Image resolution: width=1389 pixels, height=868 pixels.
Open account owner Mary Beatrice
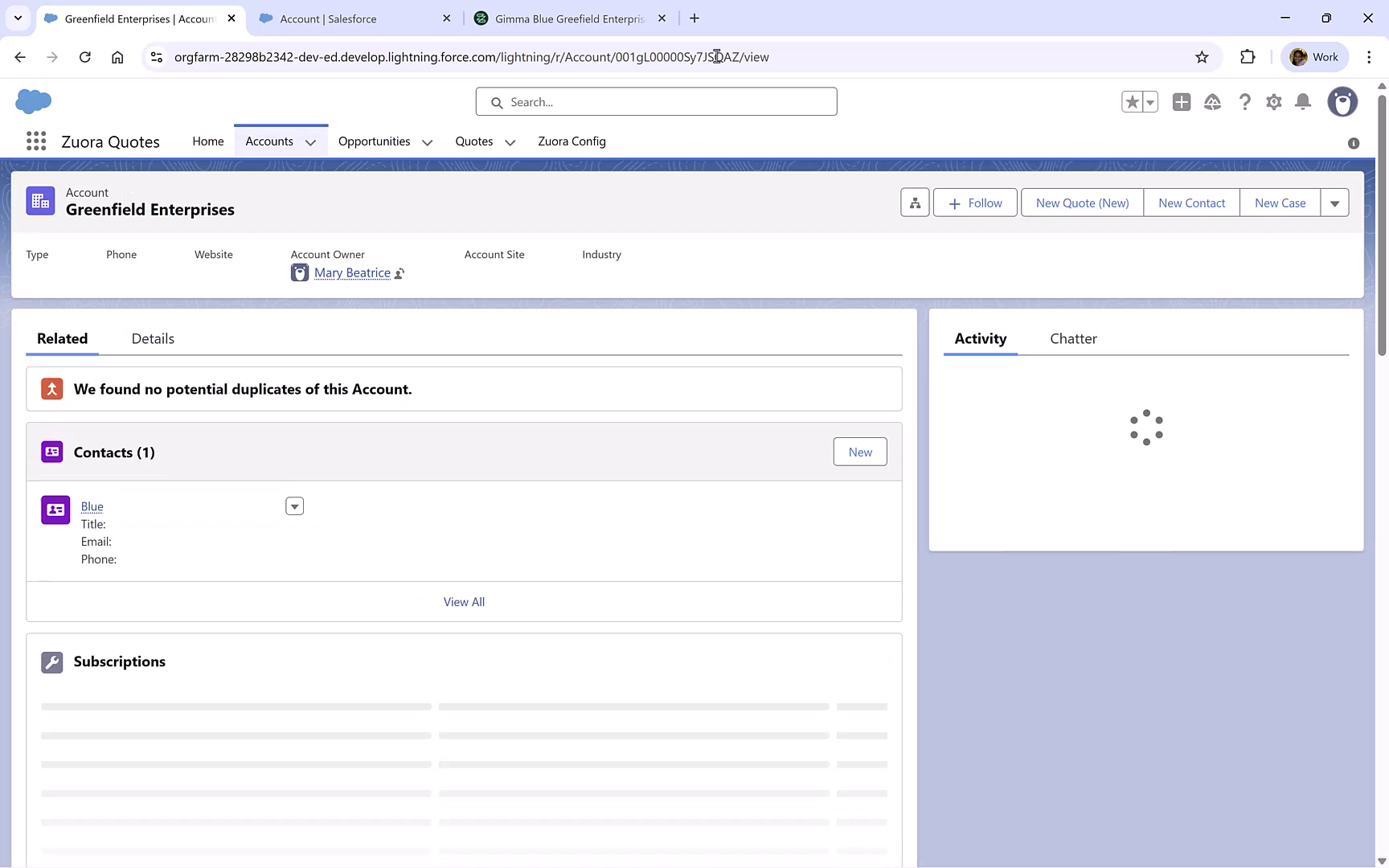pos(352,272)
